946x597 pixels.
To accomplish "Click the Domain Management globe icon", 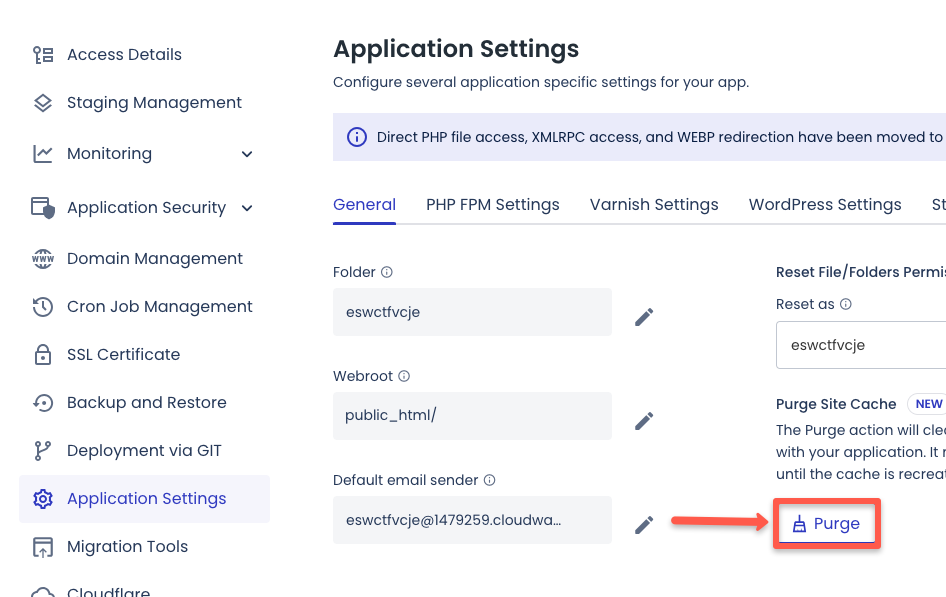I will 43,258.
